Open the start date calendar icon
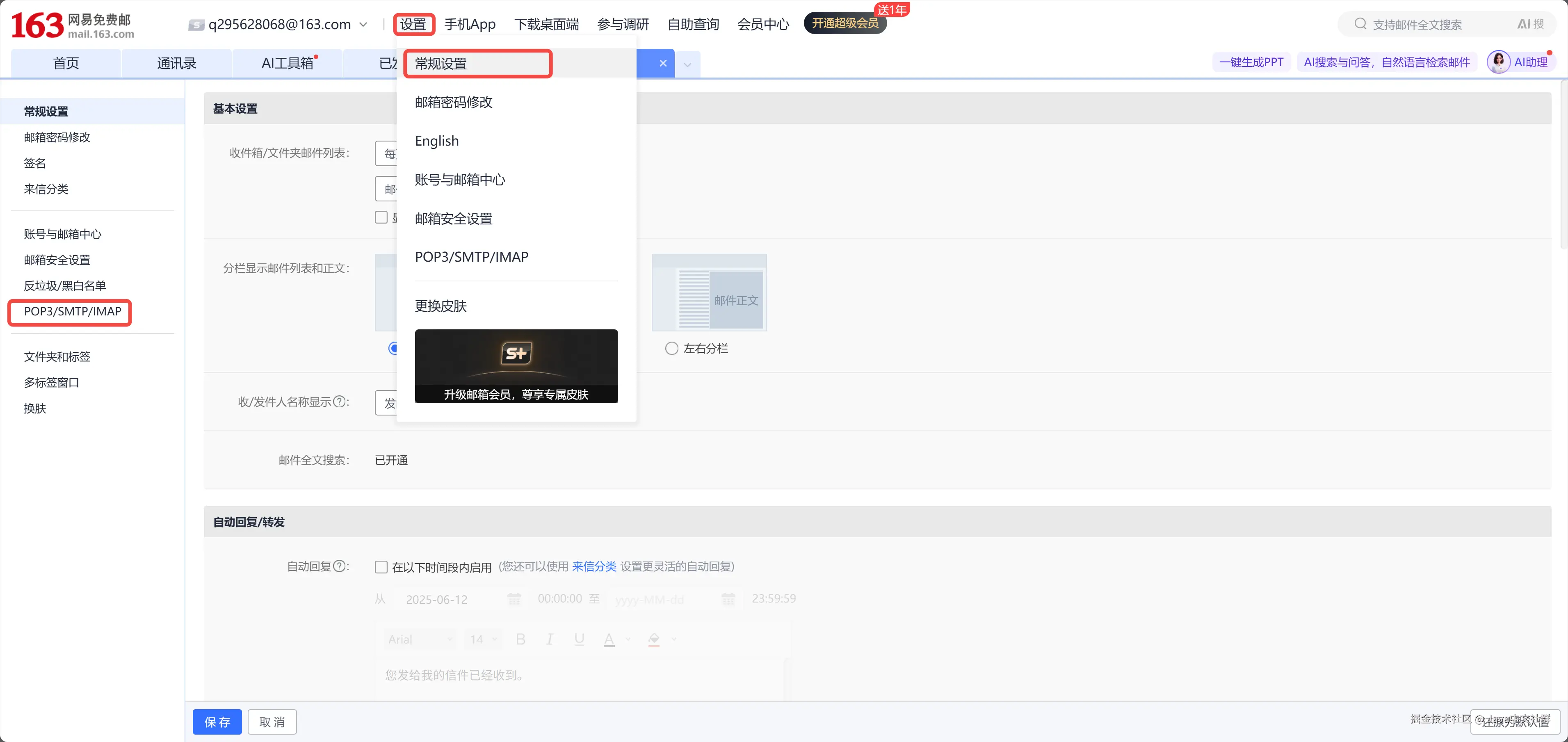Image resolution: width=1568 pixels, height=742 pixels. point(514,599)
